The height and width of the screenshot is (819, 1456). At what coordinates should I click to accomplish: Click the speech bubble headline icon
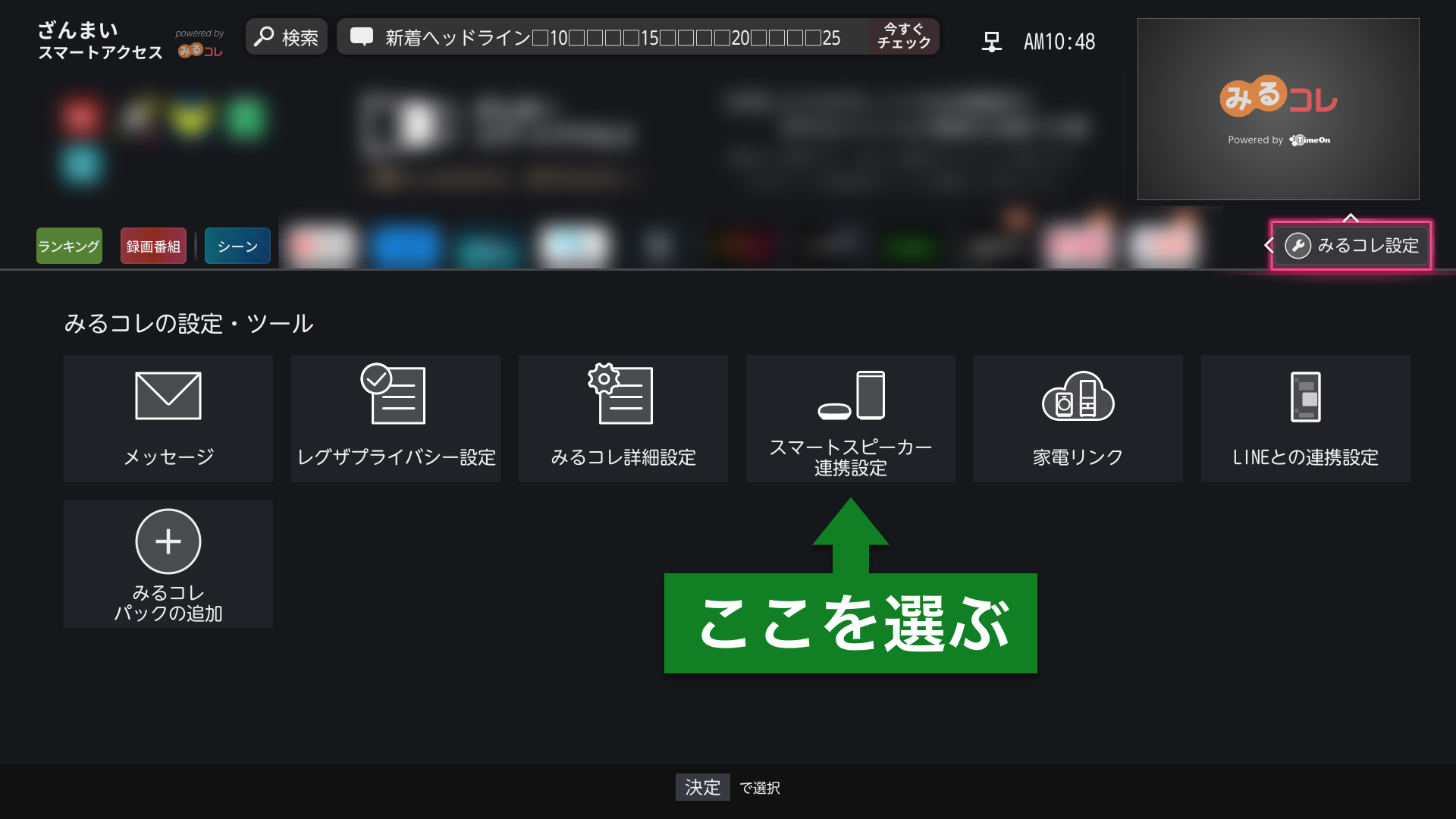[362, 36]
